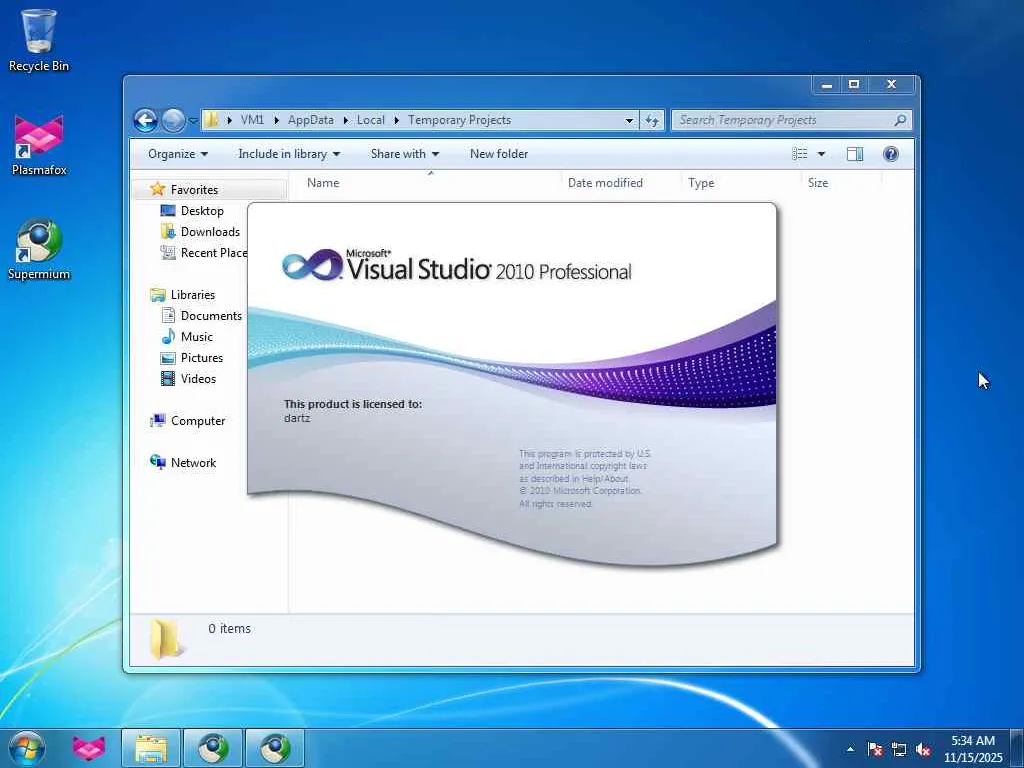
Task: Open Recent Places under Favorites
Action: click(x=203, y=253)
